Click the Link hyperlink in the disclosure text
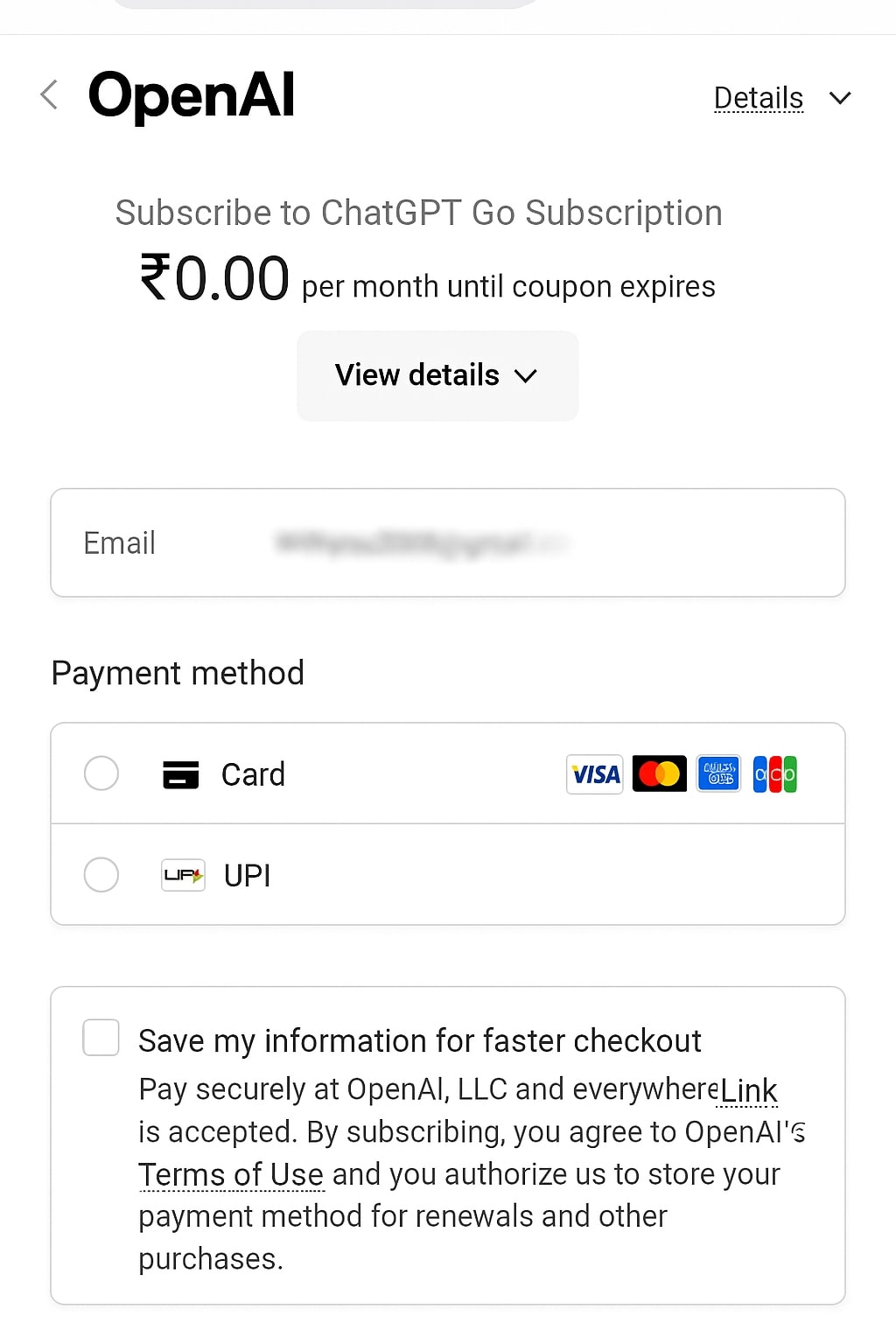This screenshot has width=896, height=1344. click(x=747, y=1089)
